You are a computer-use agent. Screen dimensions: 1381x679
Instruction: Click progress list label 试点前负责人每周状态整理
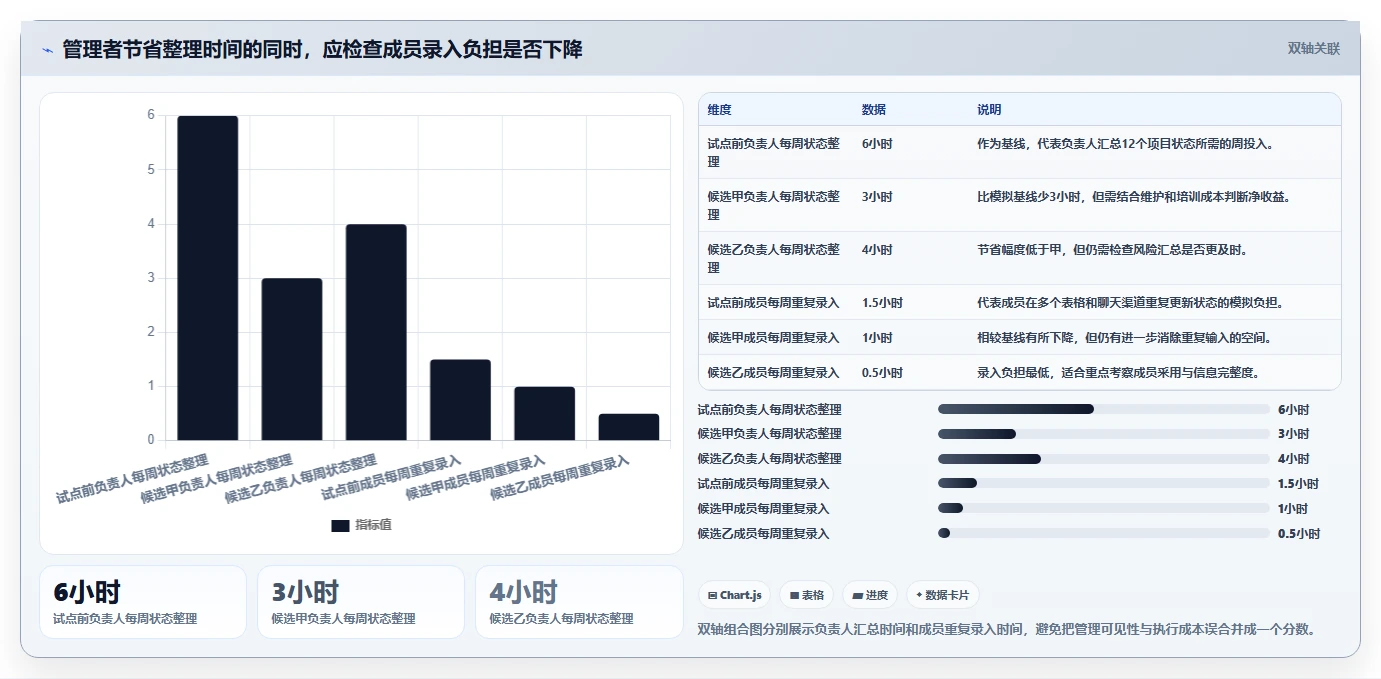pyautogui.click(x=769, y=409)
